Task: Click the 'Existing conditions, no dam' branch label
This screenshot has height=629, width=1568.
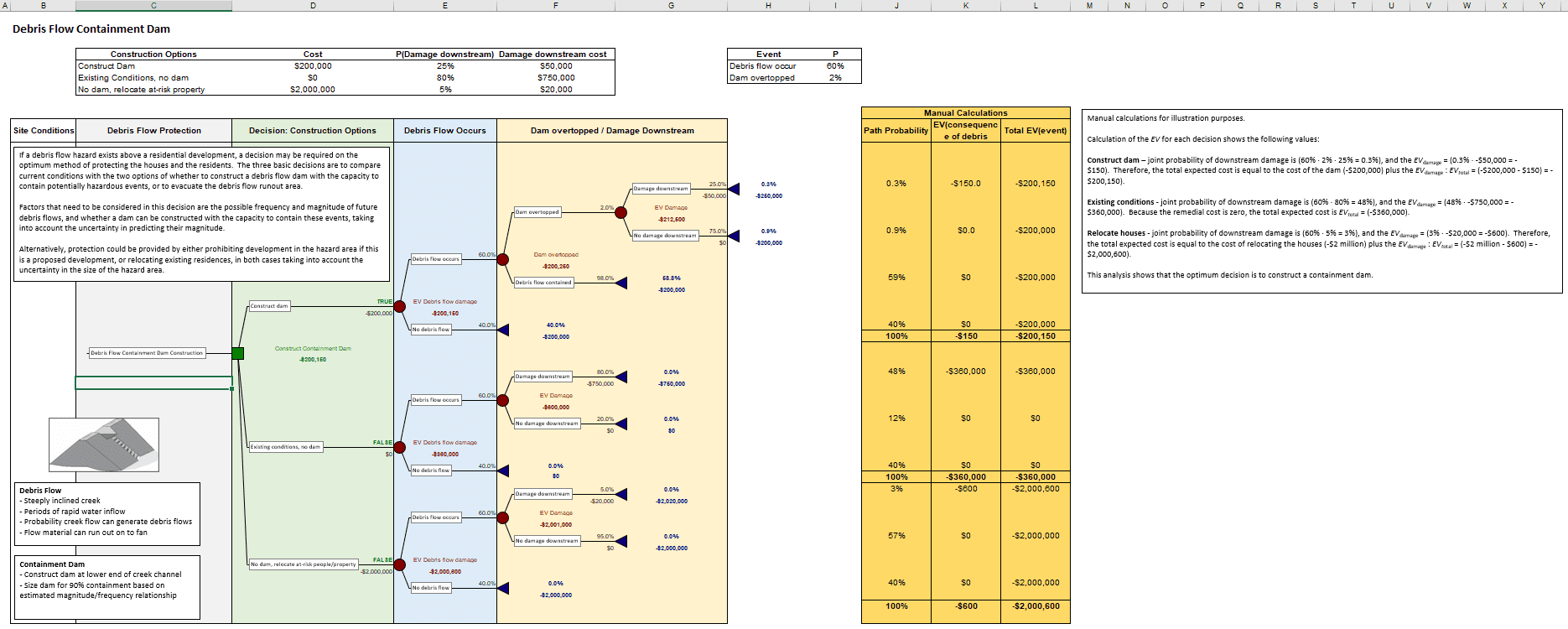Action: 285,447
